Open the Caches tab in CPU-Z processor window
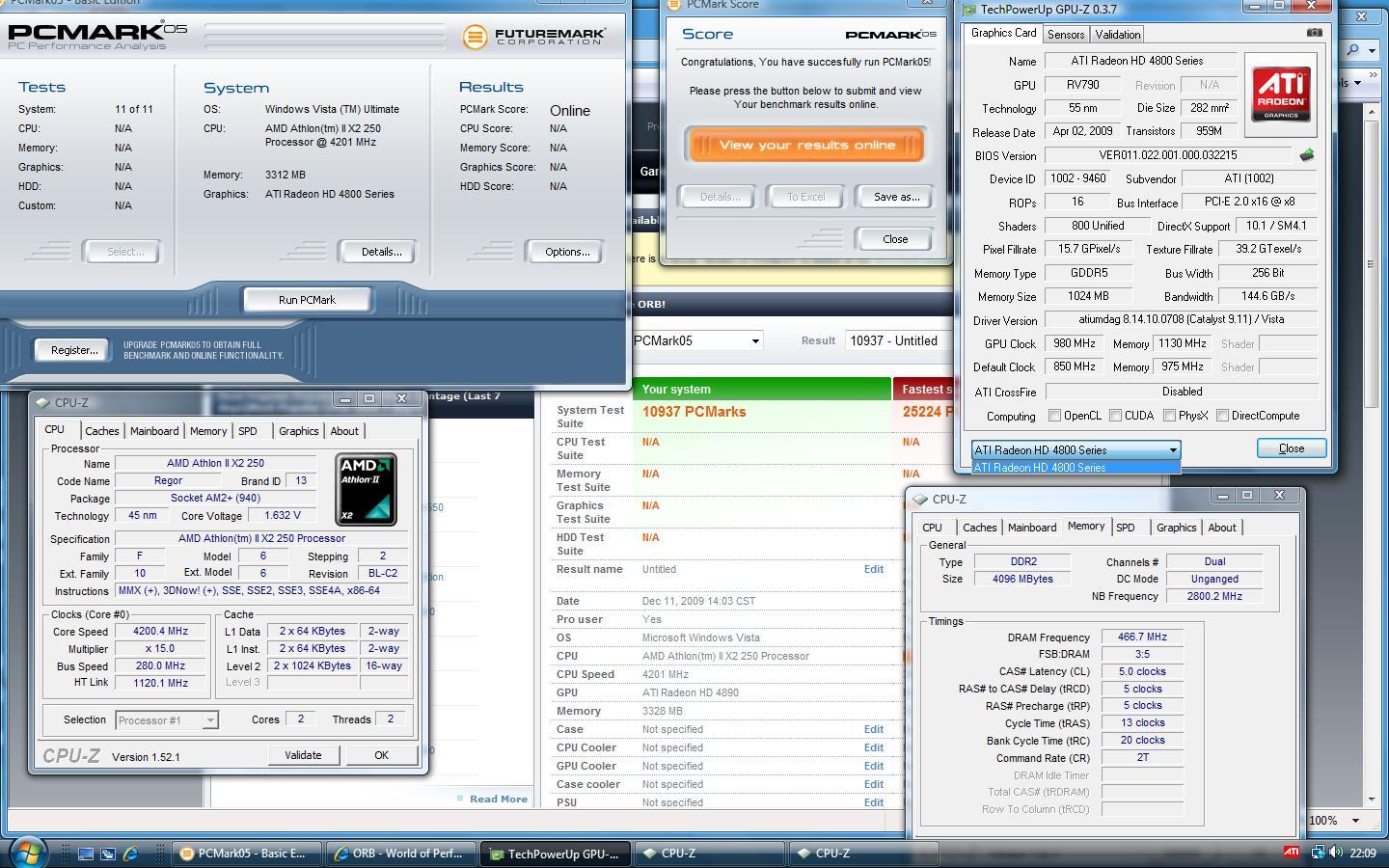This screenshot has height=868, width=1389. point(101,431)
